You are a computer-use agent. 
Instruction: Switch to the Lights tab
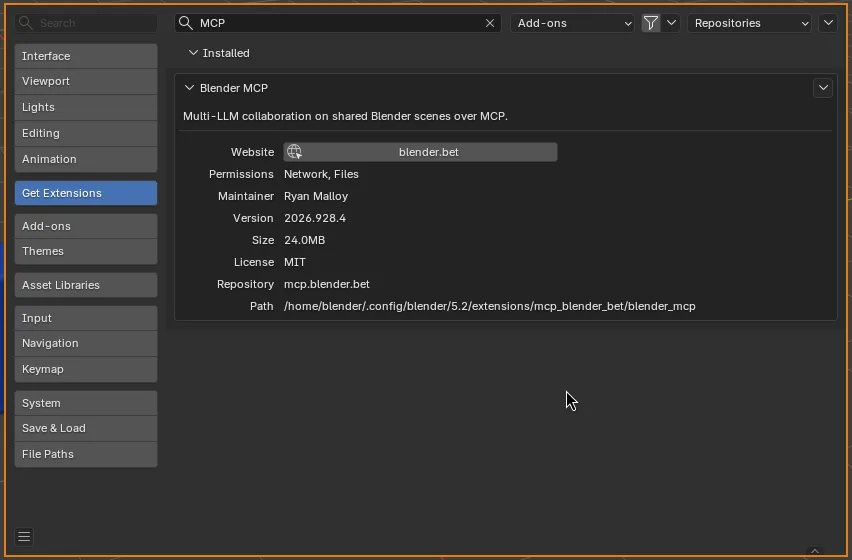(86, 107)
